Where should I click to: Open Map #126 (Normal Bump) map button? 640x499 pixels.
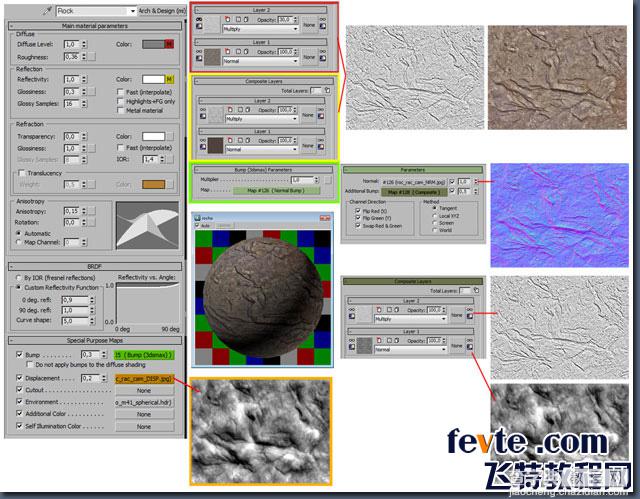(x=276, y=191)
